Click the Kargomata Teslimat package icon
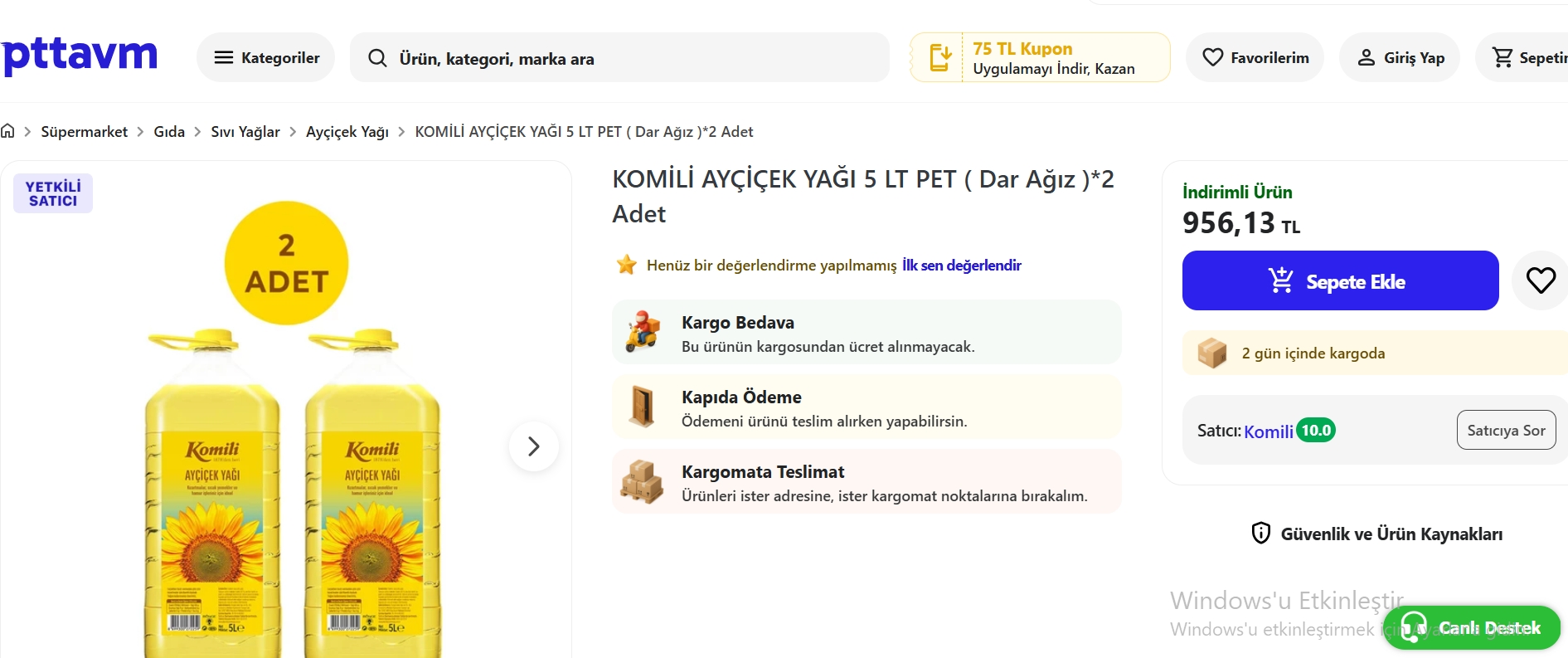This screenshot has width=1568, height=658. 643,481
